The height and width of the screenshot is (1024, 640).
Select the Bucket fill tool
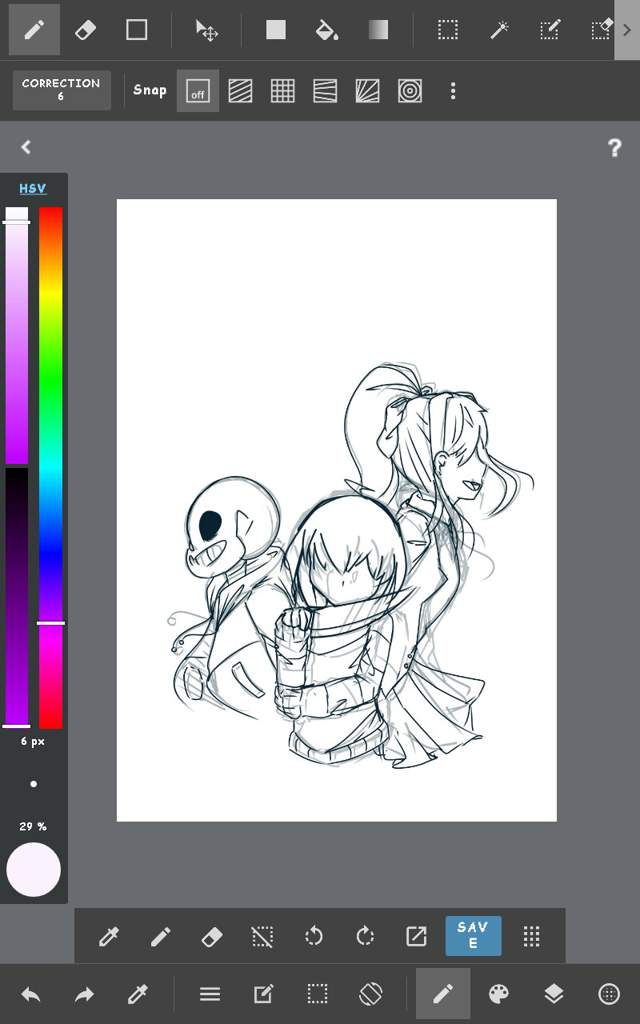(327, 29)
